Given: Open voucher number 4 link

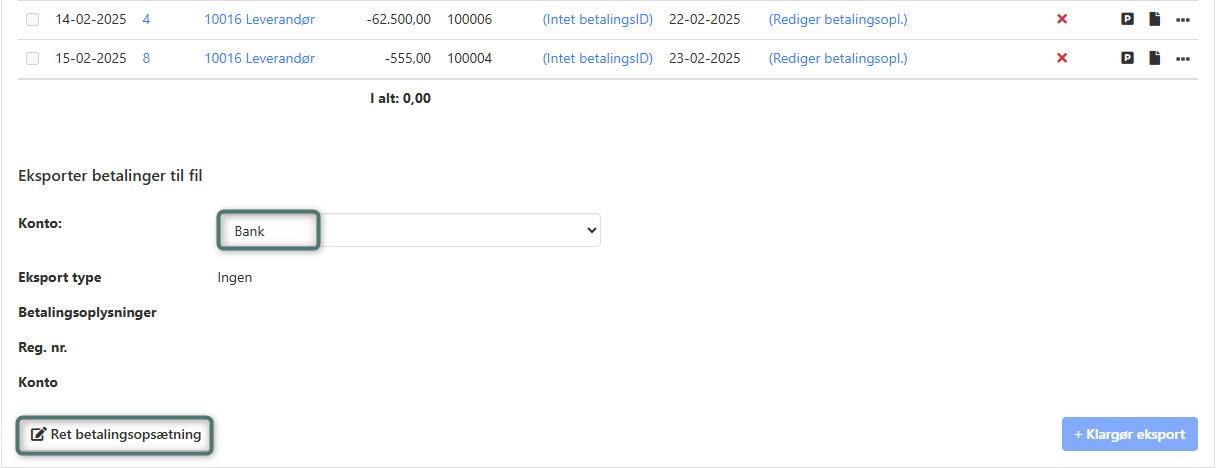Looking at the screenshot, I should [x=146, y=19].
